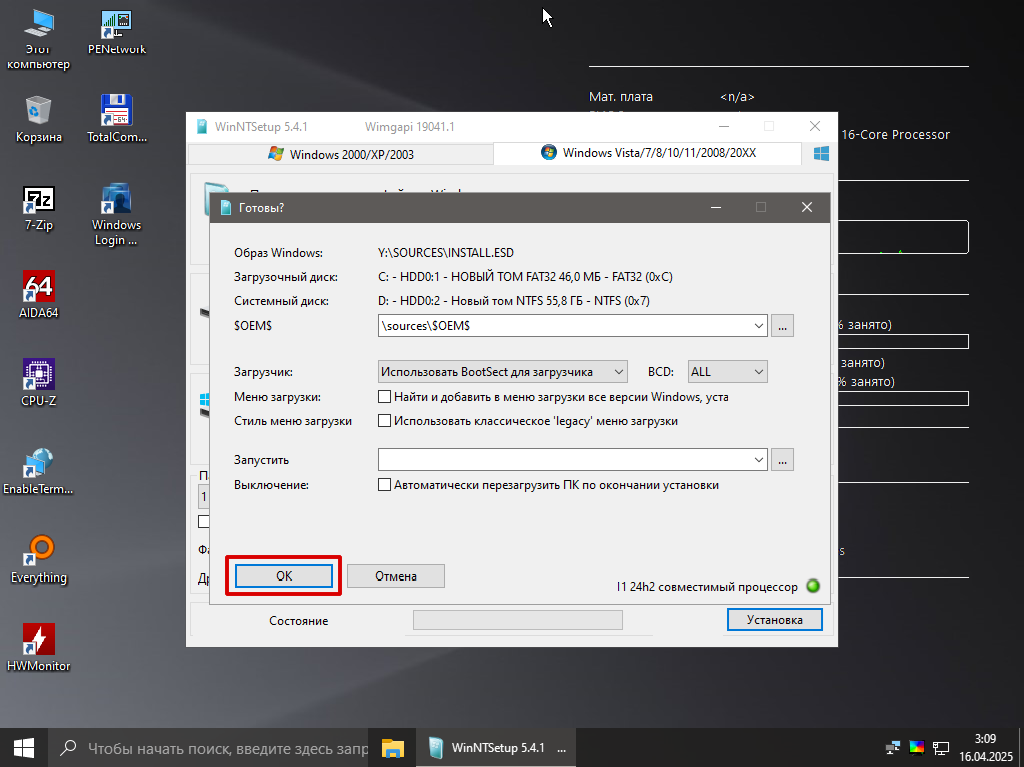Open the Windows Login desktop shortcut
Viewport: 1024px width, 767px height.
click(x=116, y=214)
